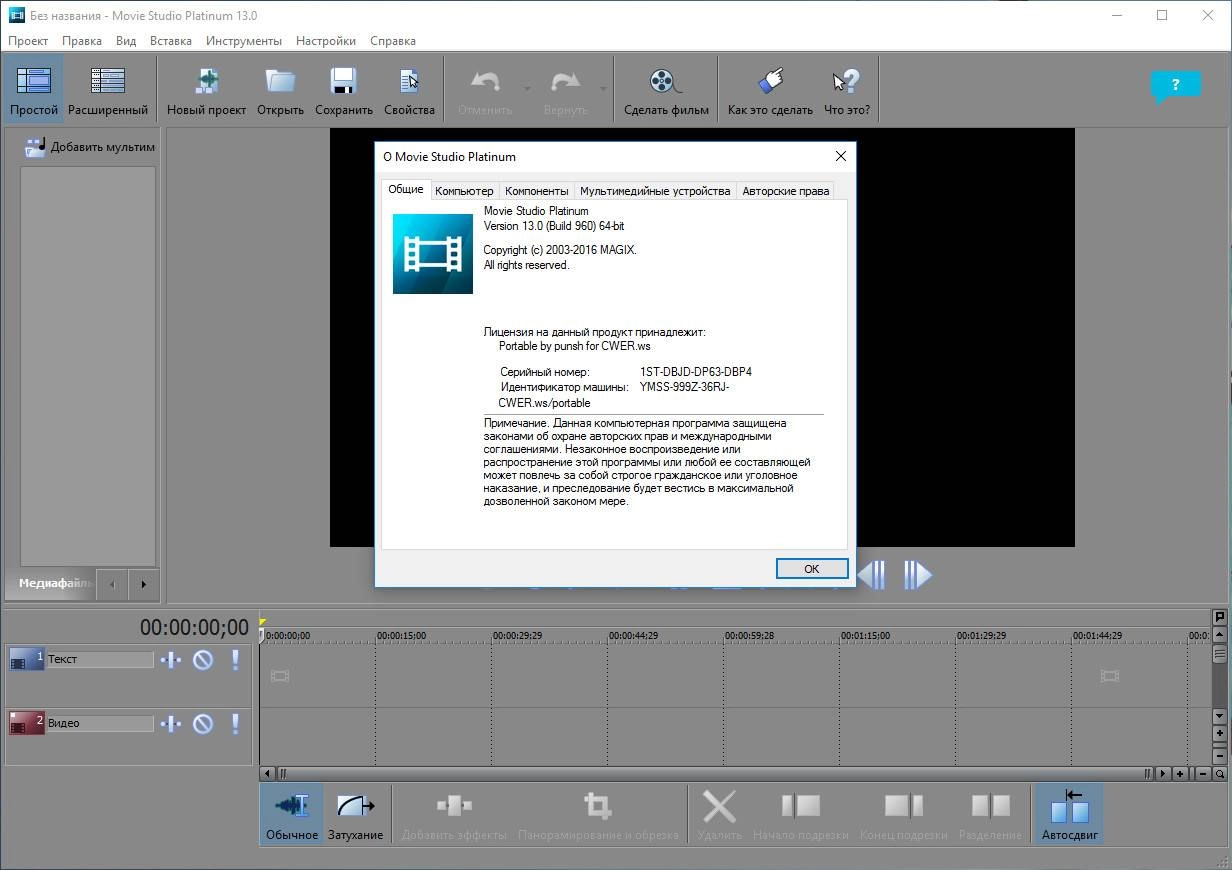1232x870 pixels.
Task: Mute the Видео track
Action: tap(203, 723)
